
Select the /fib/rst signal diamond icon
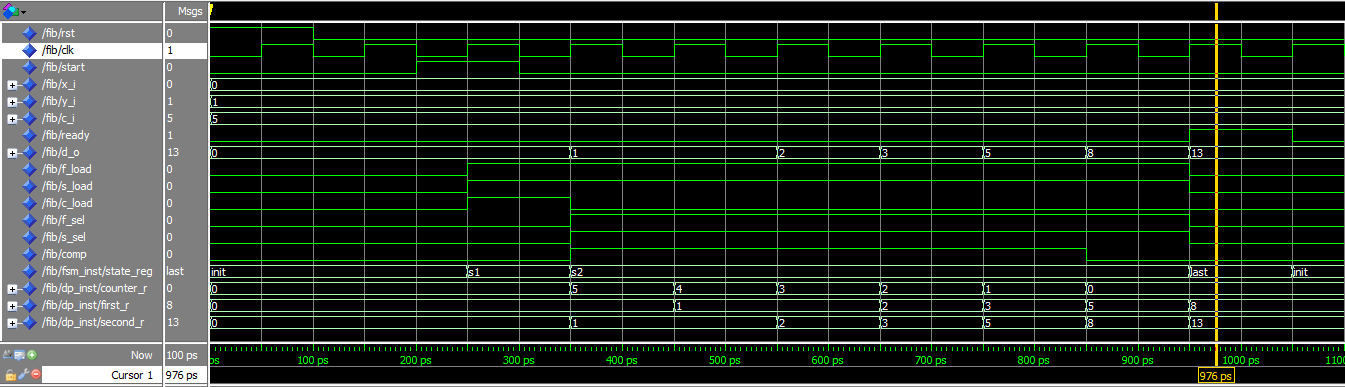[29, 33]
